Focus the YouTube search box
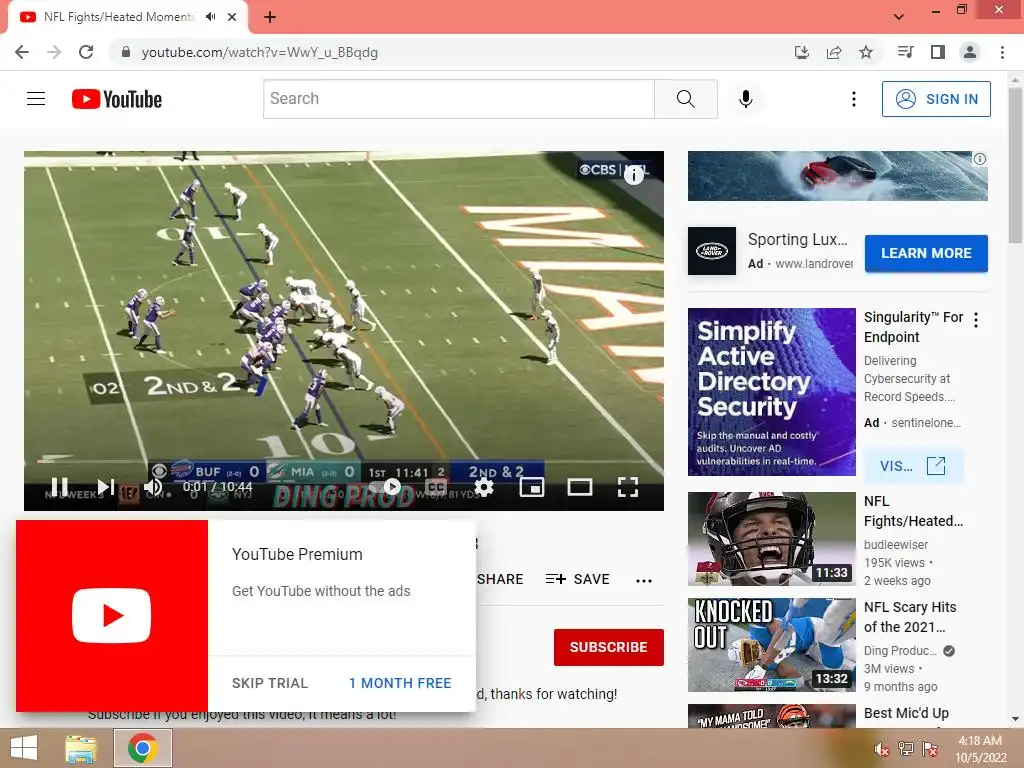This screenshot has height=768, width=1024. point(459,99)
